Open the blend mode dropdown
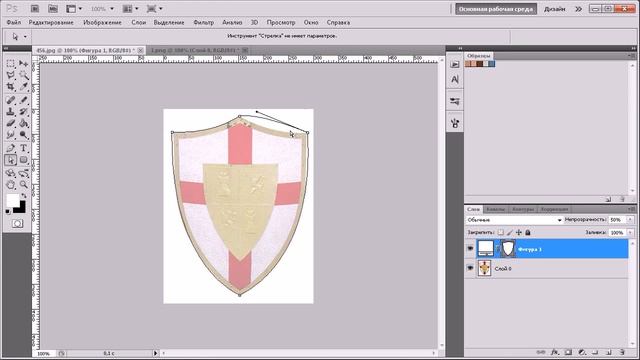The height and width of the screenshot is (360, 640). click(x=514, y=220)
